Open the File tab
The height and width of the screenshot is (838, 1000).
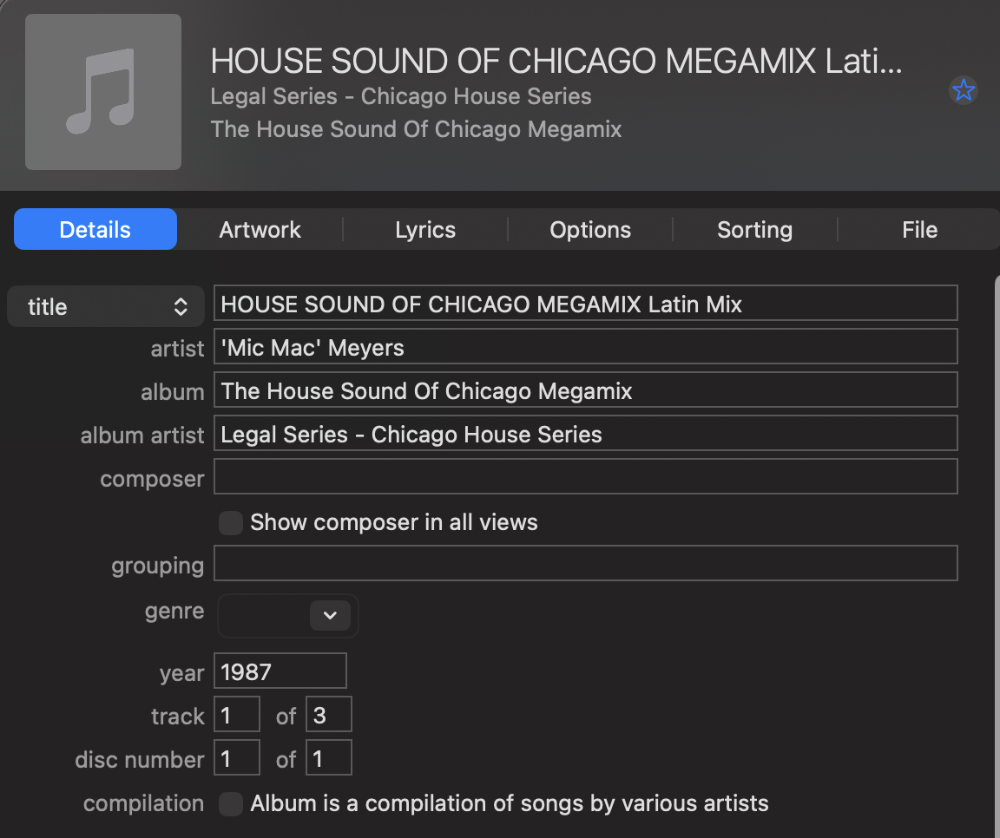919,230
